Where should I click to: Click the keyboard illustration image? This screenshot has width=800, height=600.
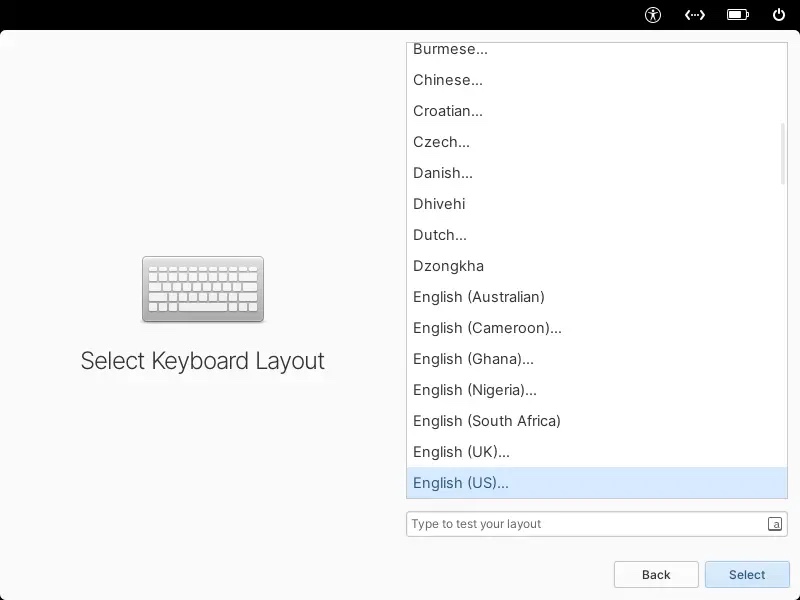coord(203,288)
